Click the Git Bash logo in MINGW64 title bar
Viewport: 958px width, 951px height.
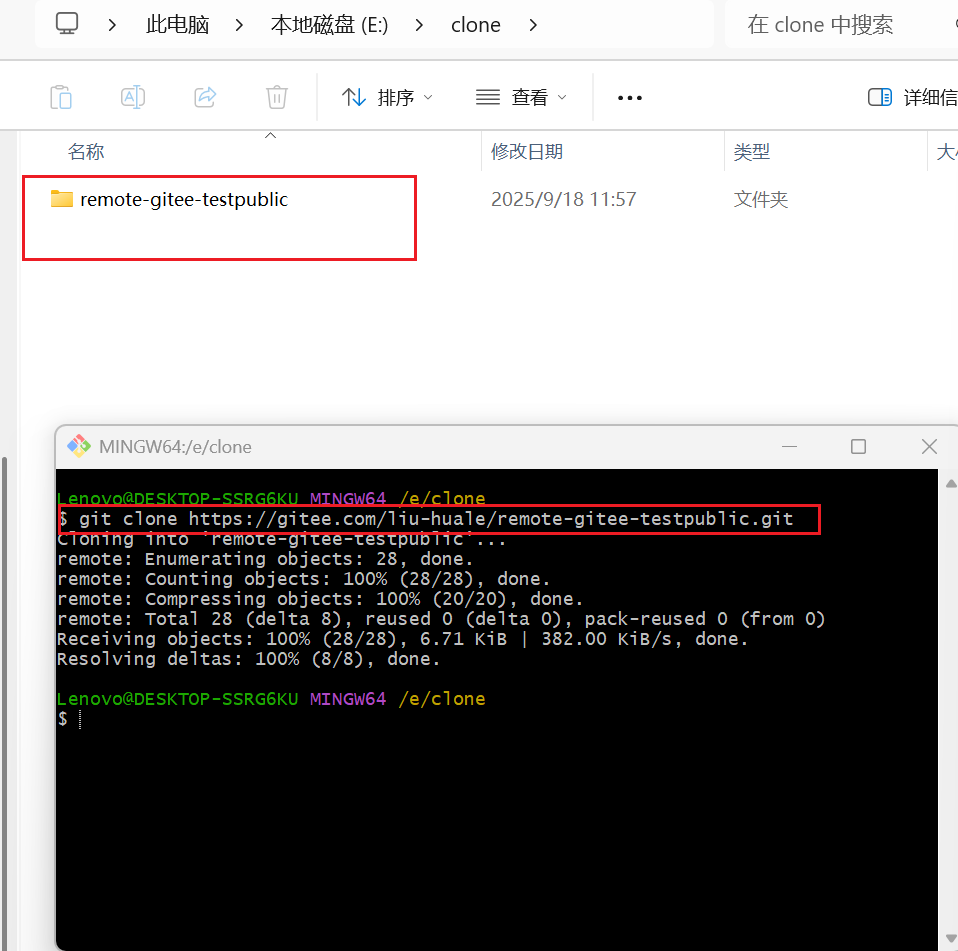point(79,446)
